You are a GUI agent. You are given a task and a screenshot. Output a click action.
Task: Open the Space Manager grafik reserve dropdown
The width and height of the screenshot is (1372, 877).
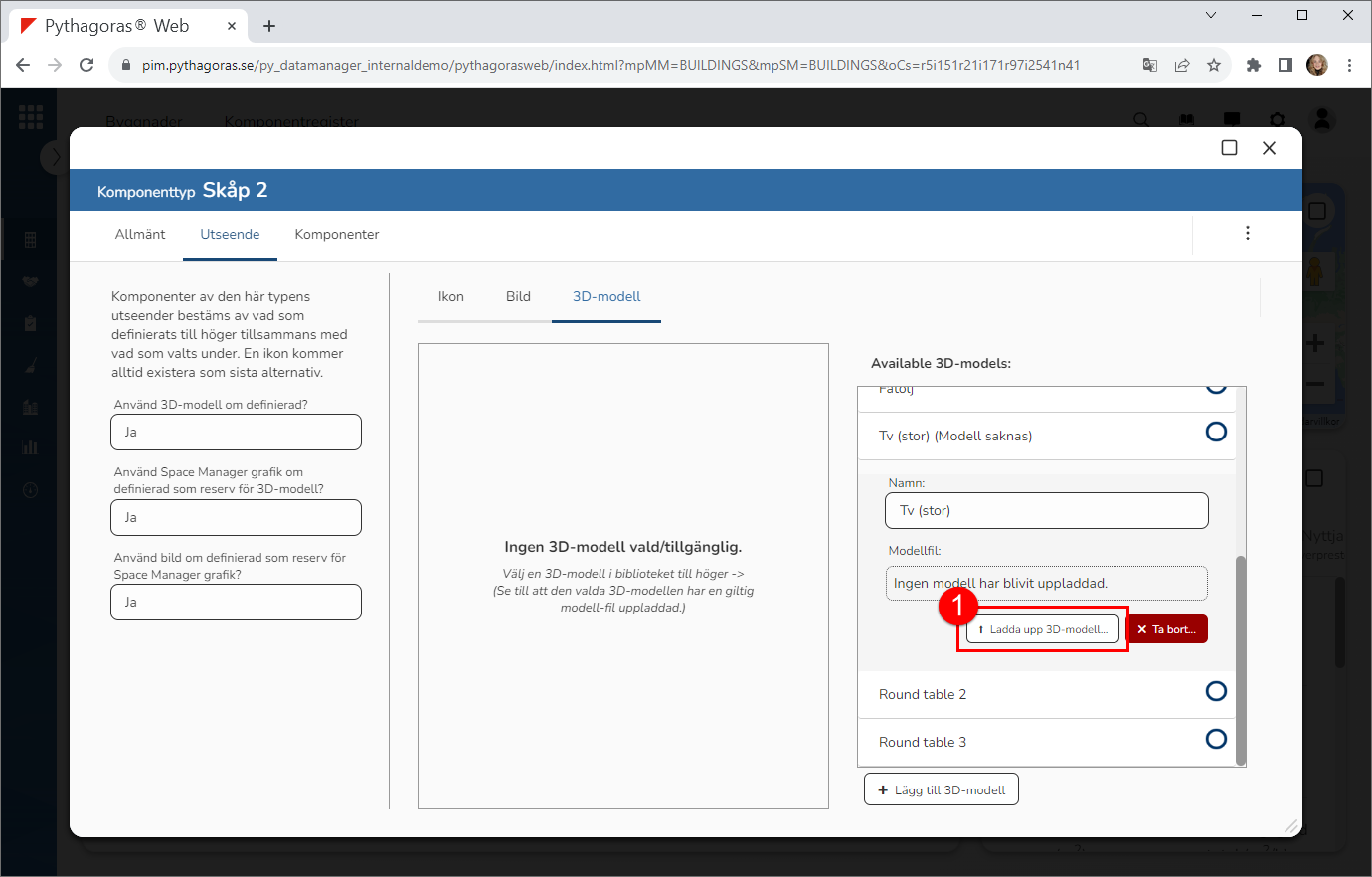(x=236, y=518)
